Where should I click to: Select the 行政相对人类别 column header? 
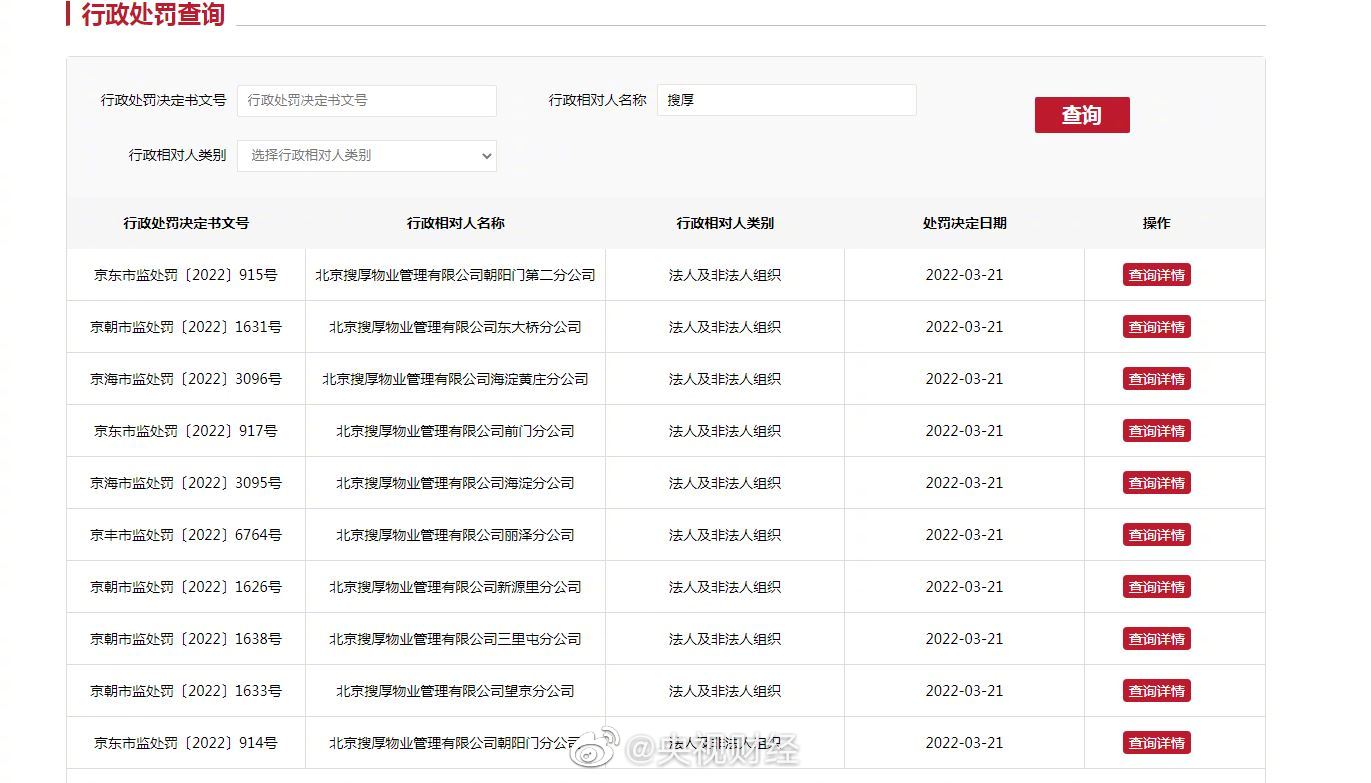tap(725, 223)
